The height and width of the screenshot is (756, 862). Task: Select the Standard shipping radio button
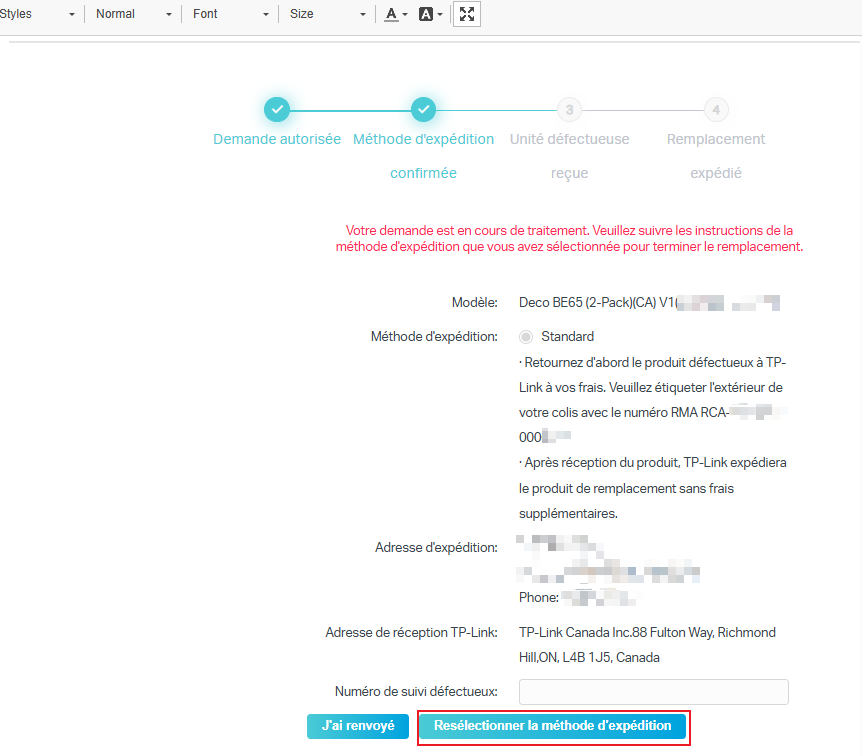click(525, 336)
